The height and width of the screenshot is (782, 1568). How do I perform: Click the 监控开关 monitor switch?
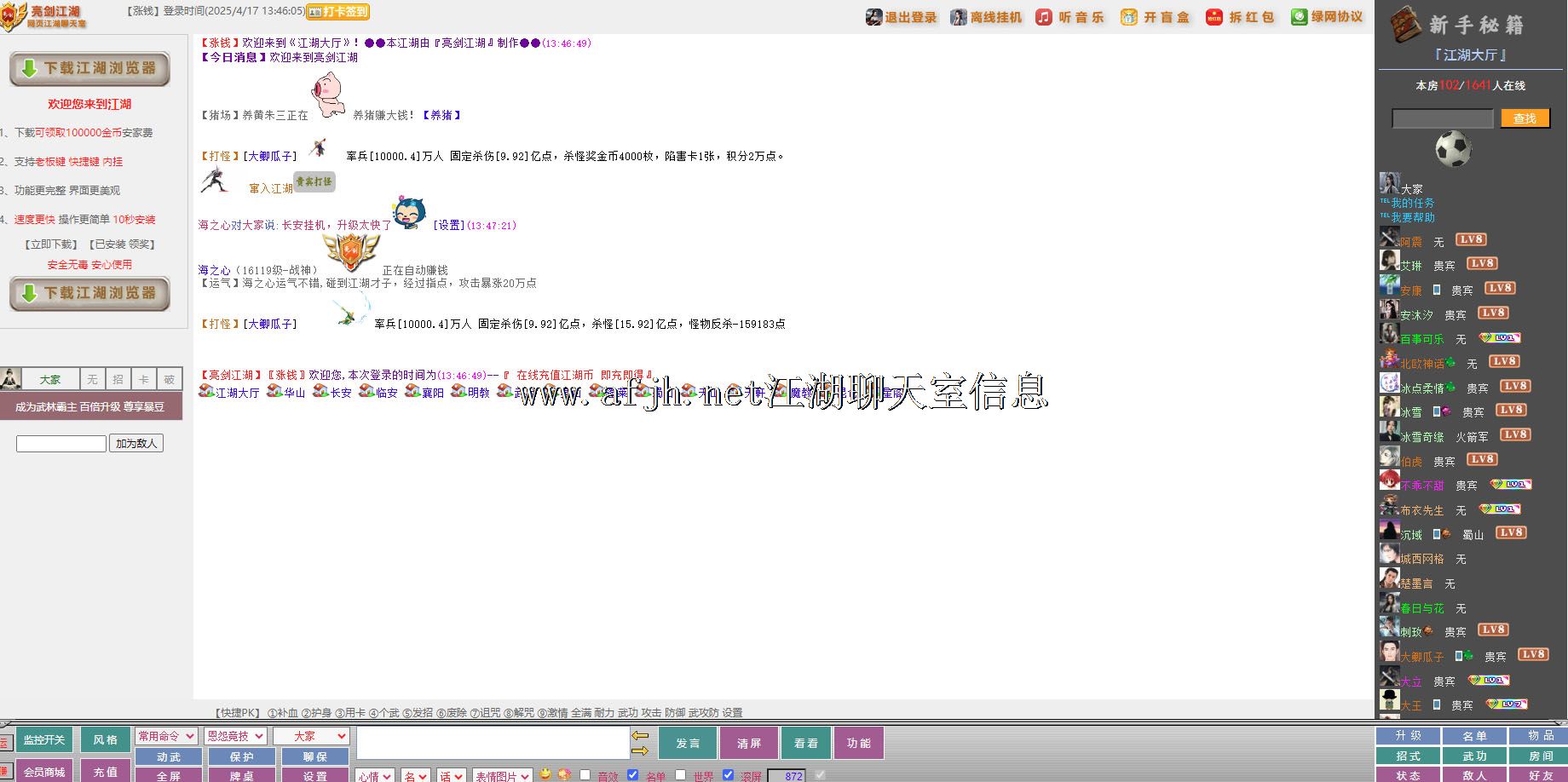(44, 739)
